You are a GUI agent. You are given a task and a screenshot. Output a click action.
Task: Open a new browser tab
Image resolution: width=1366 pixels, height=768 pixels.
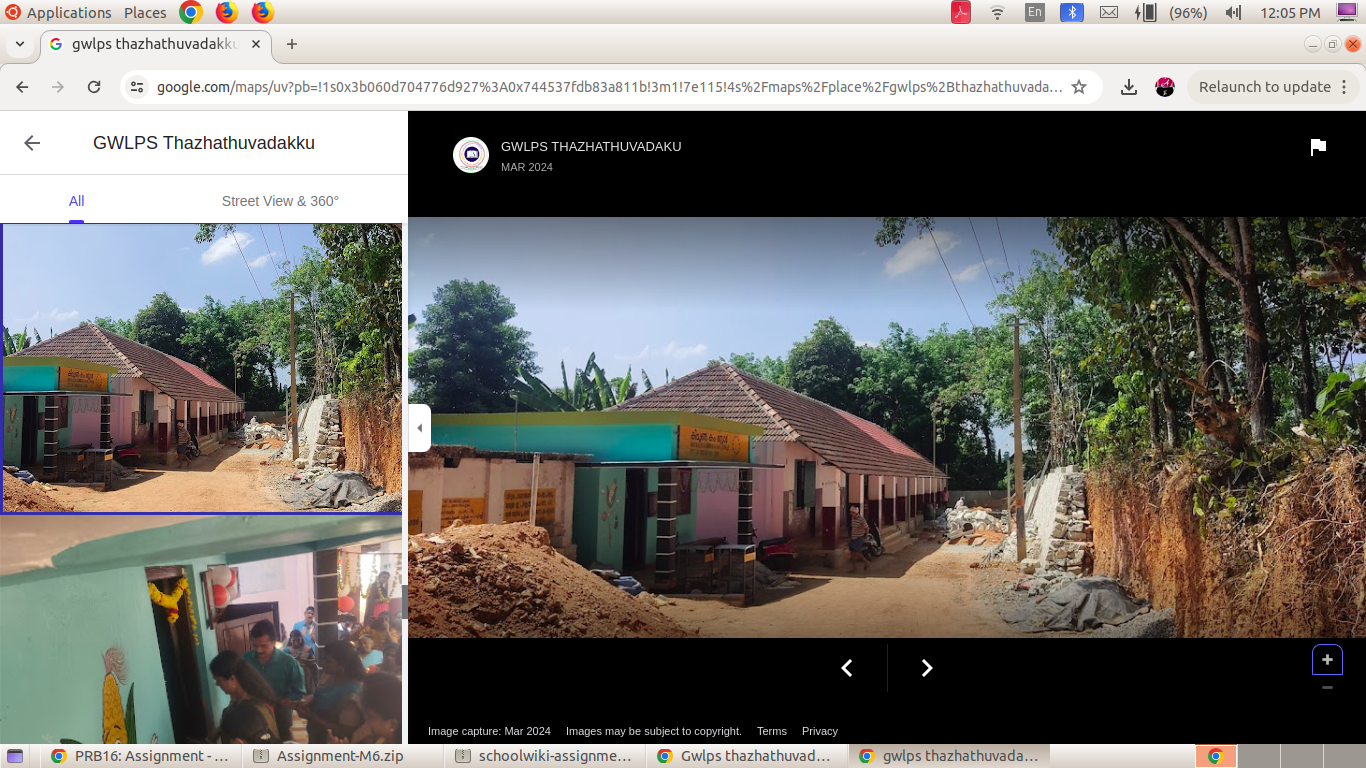(x=292, y=44)
